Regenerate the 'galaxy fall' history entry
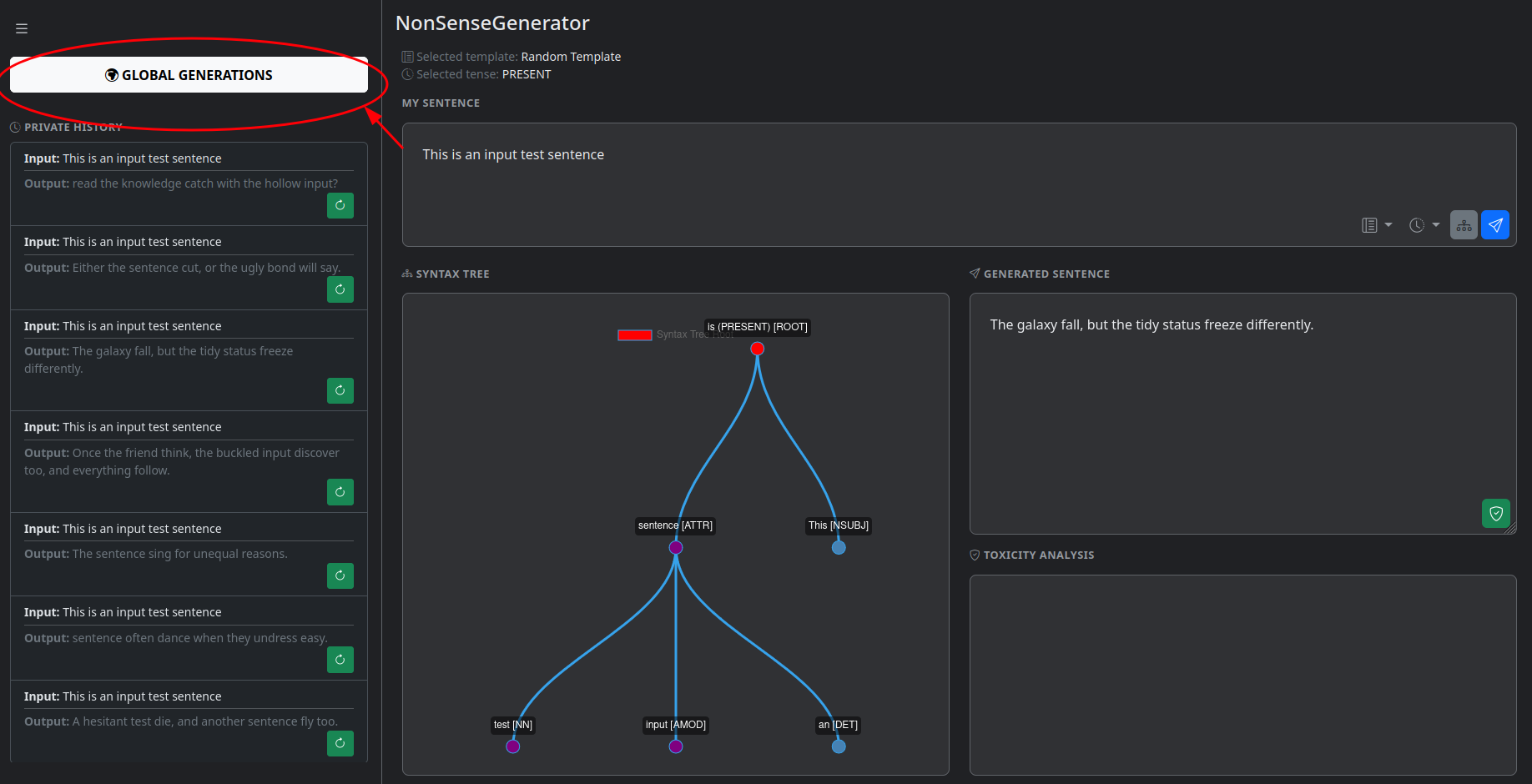 tap(340, 390)
